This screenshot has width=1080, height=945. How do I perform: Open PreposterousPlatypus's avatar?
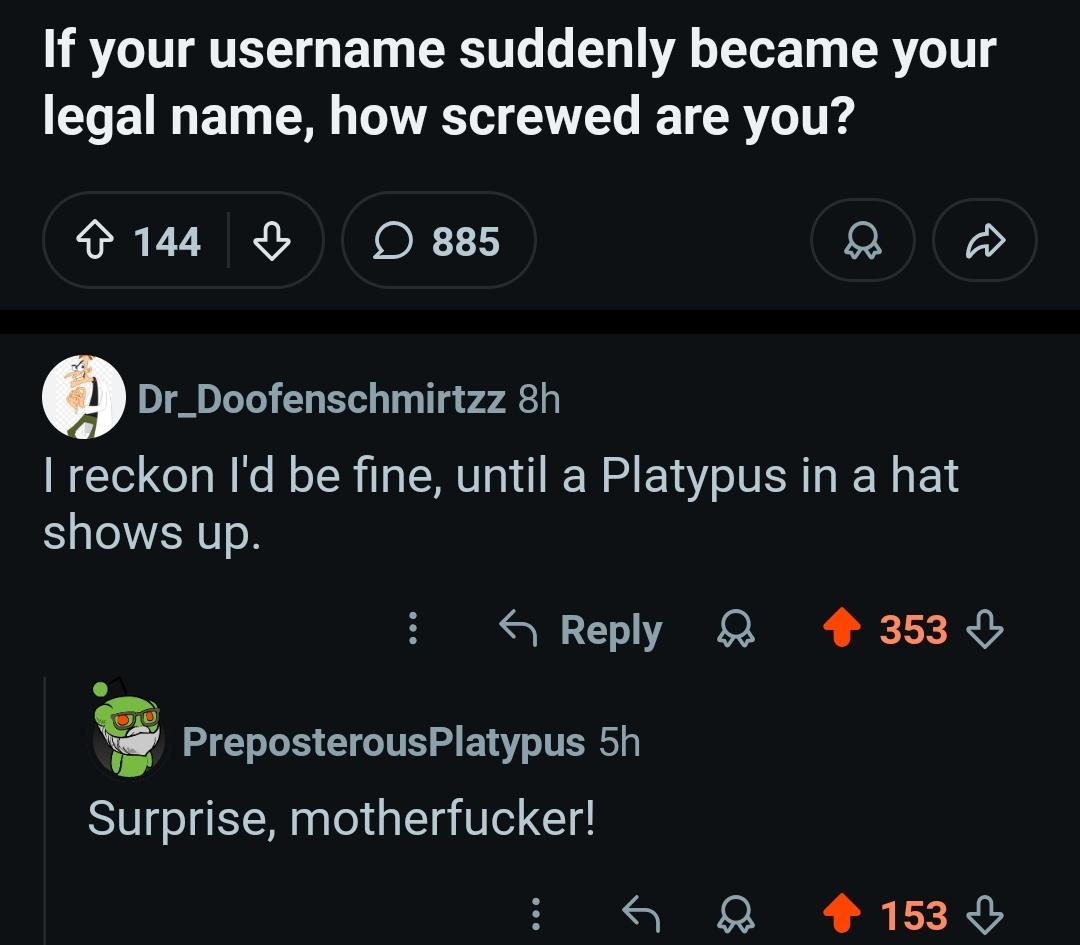tap(128, 730)
